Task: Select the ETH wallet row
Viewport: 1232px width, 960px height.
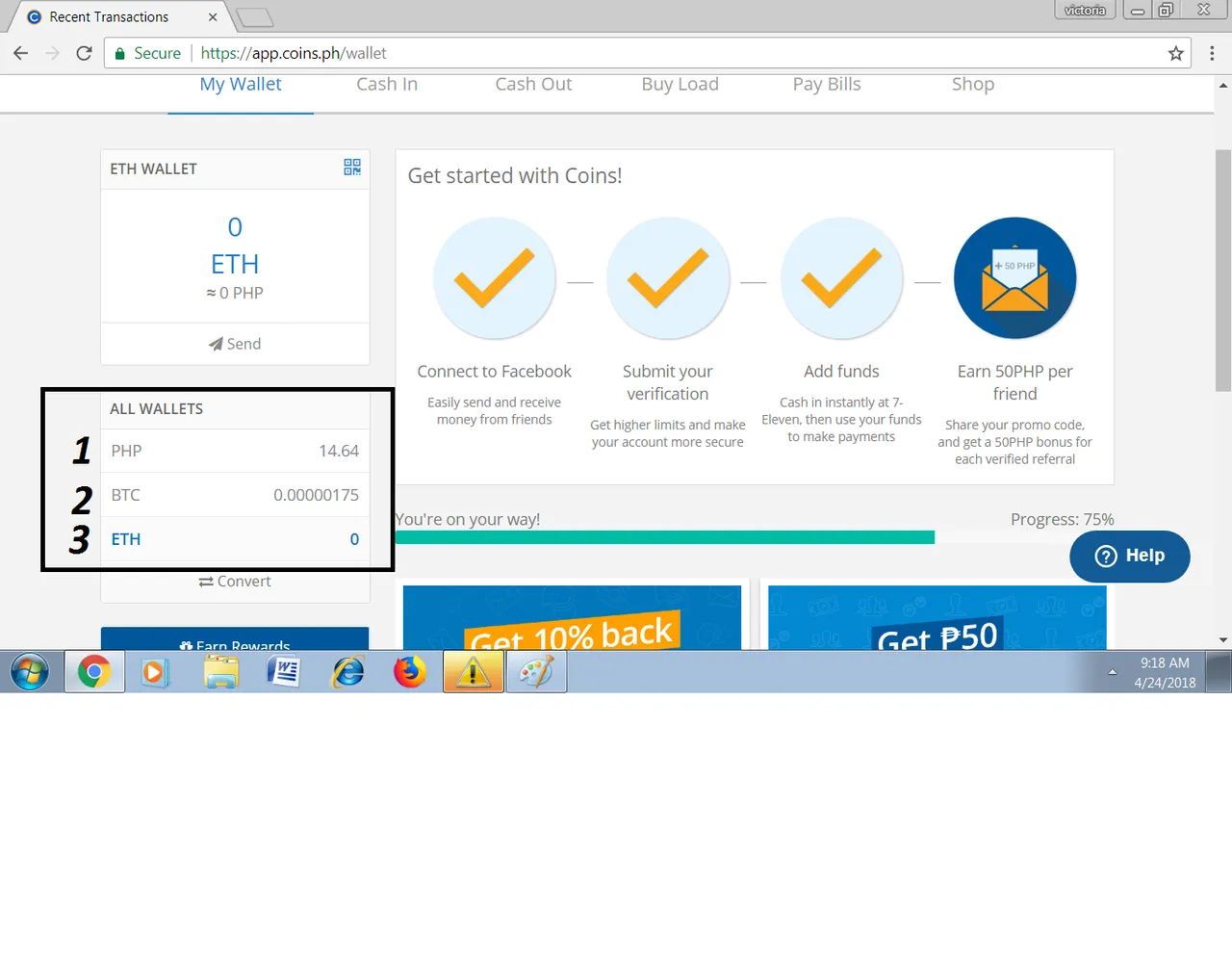Action: 235,539
